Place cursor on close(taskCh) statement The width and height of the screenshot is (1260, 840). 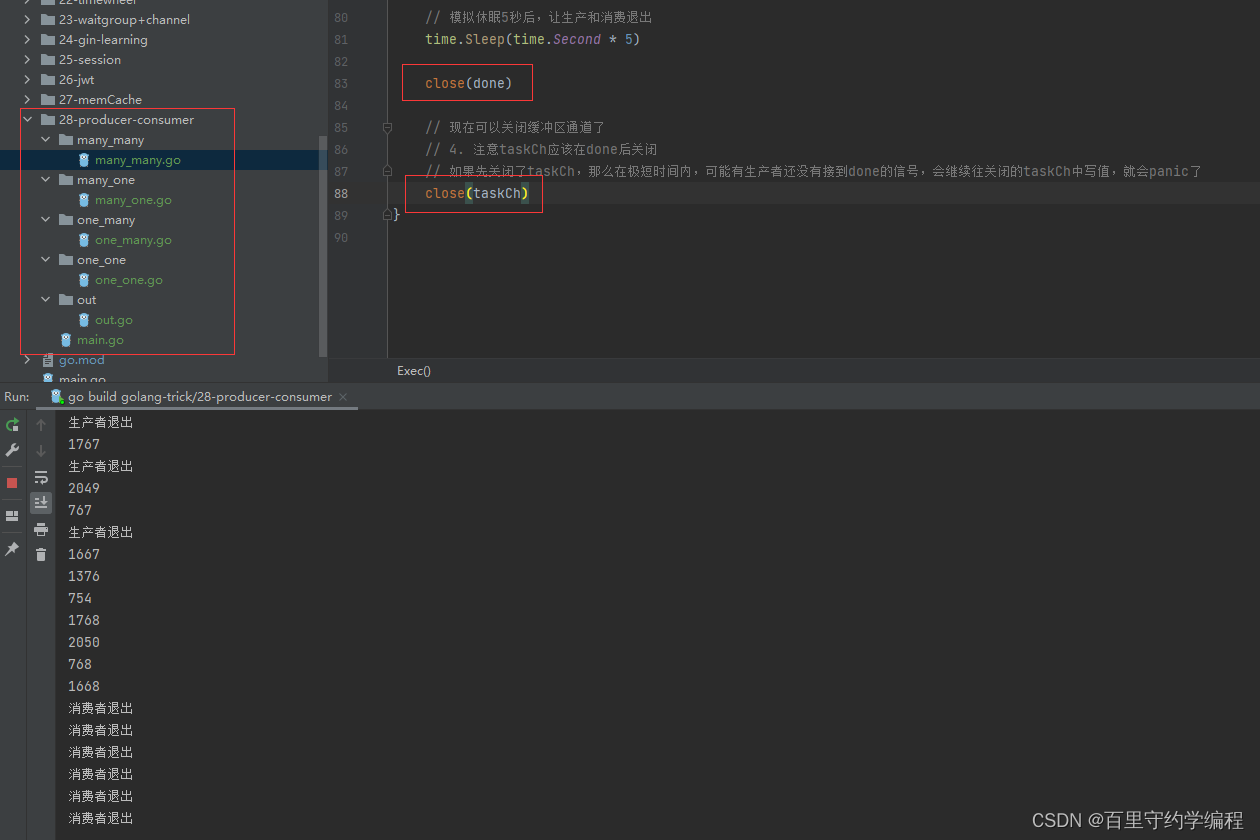pyautogui.click(x=476, y=194)
